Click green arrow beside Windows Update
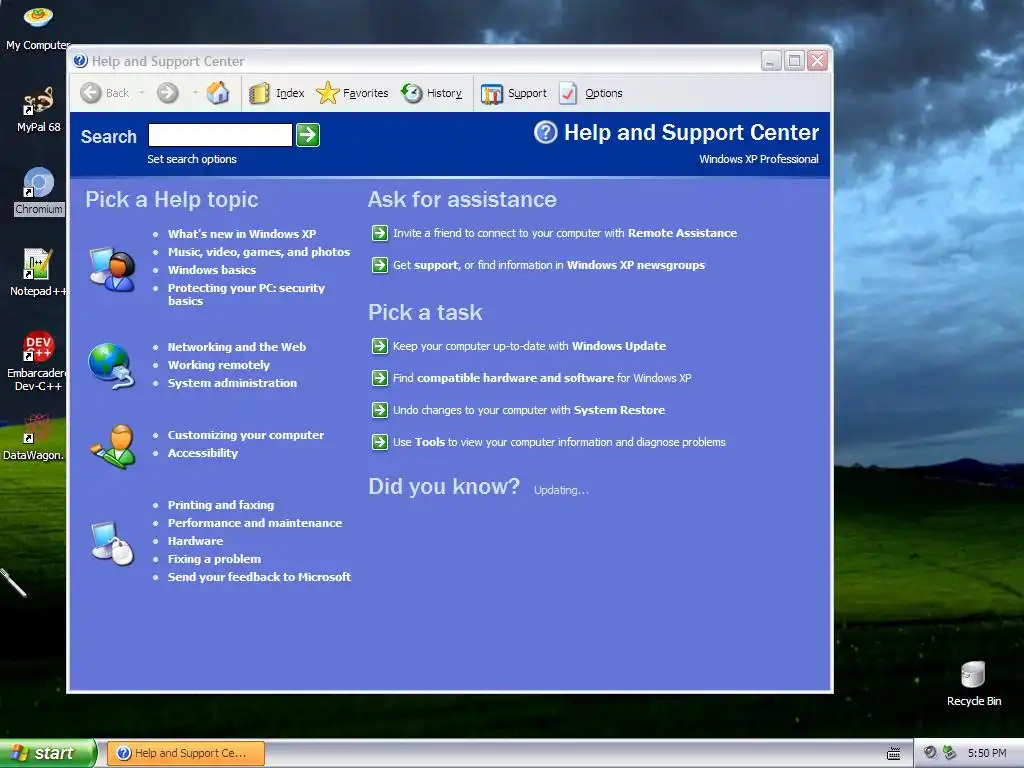Viewport: 1024px width, 768px height. (380, 346)
